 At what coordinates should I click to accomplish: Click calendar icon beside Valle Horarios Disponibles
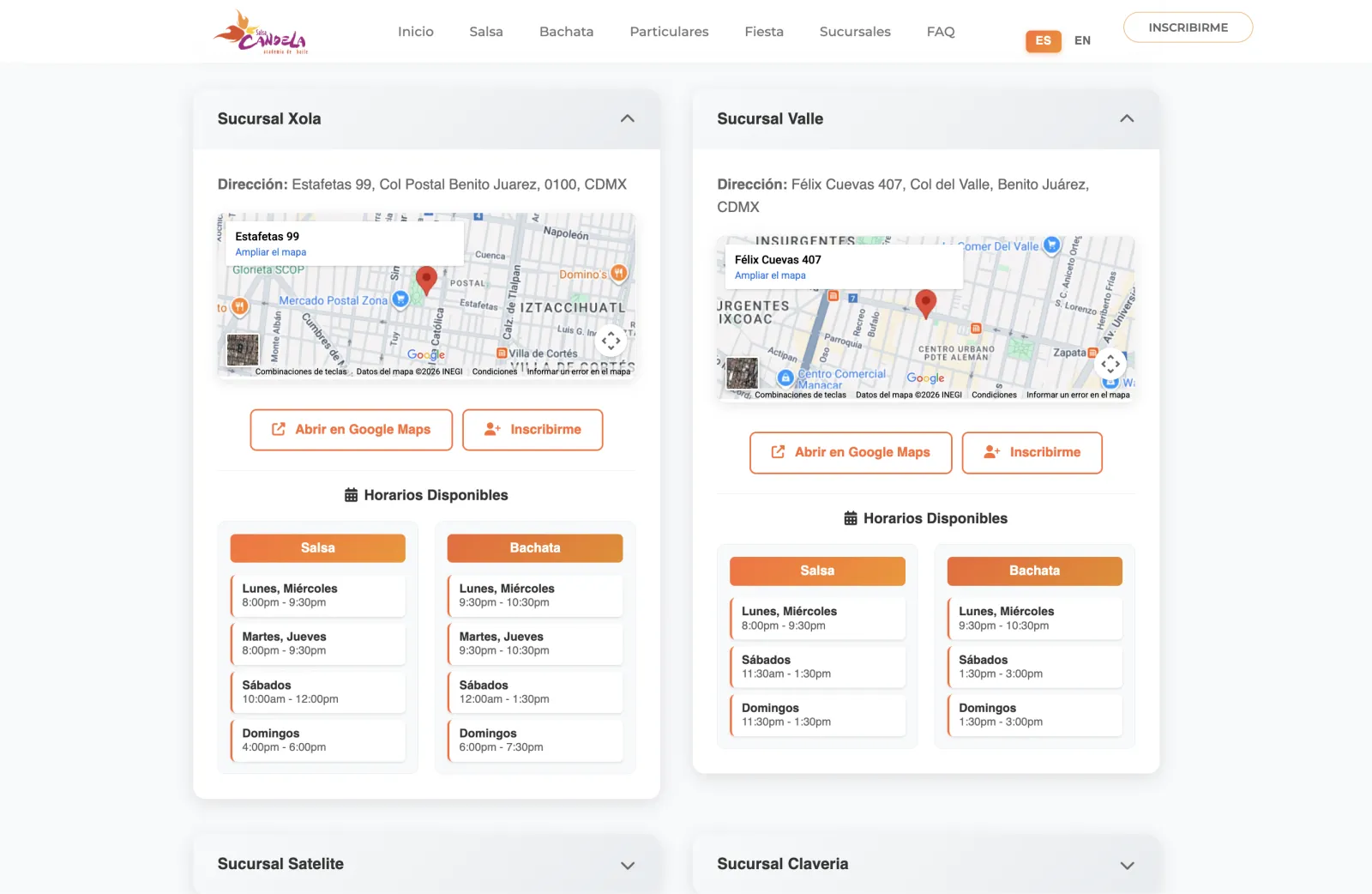(851, 518)
